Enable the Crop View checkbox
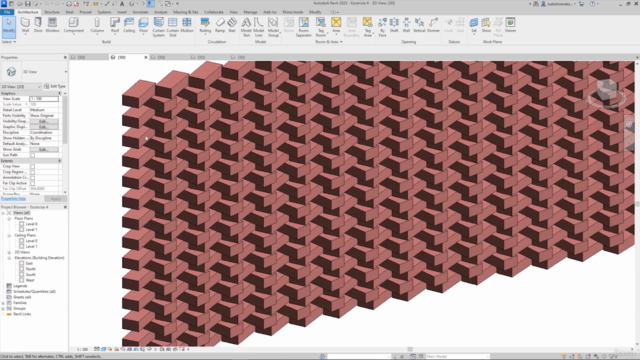 pos(33,167)
